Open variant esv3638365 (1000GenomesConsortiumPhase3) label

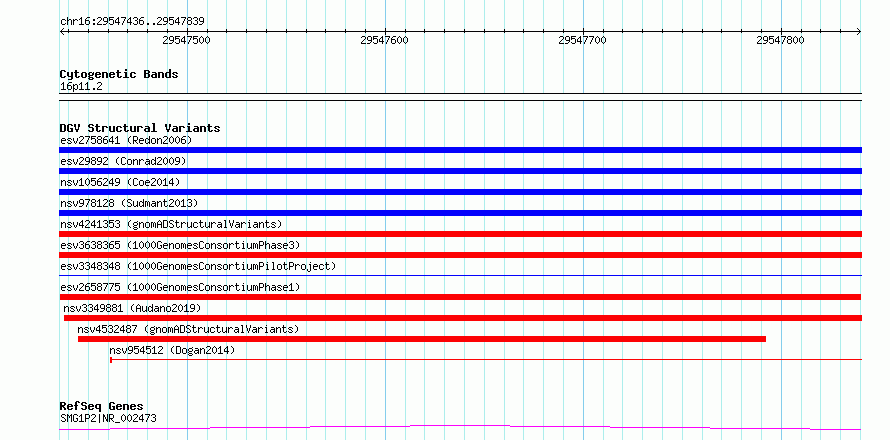(180, 245)
